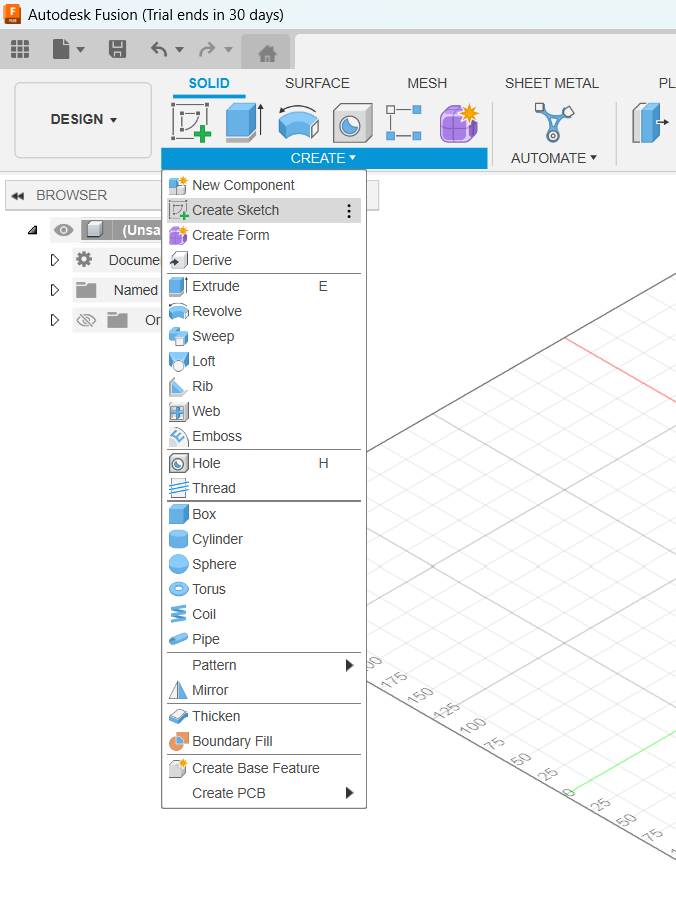The image size is (676, 912).
Task: Expand the Origin folder node
Action: point(55,320)
